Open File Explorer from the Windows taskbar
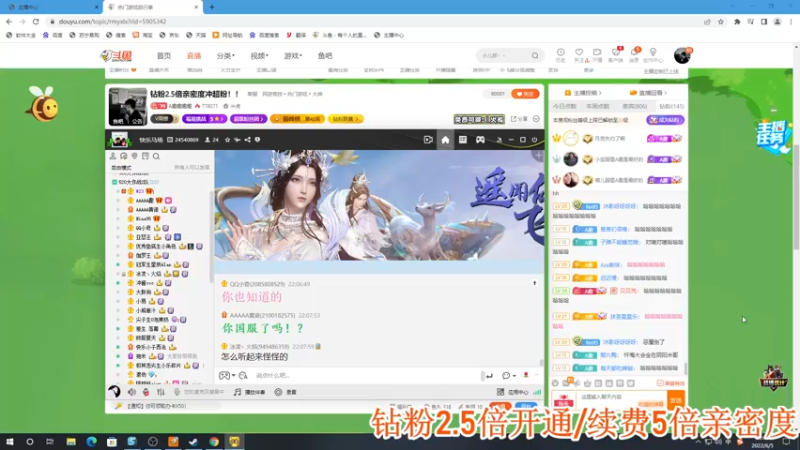 click(x=71, y=442)
